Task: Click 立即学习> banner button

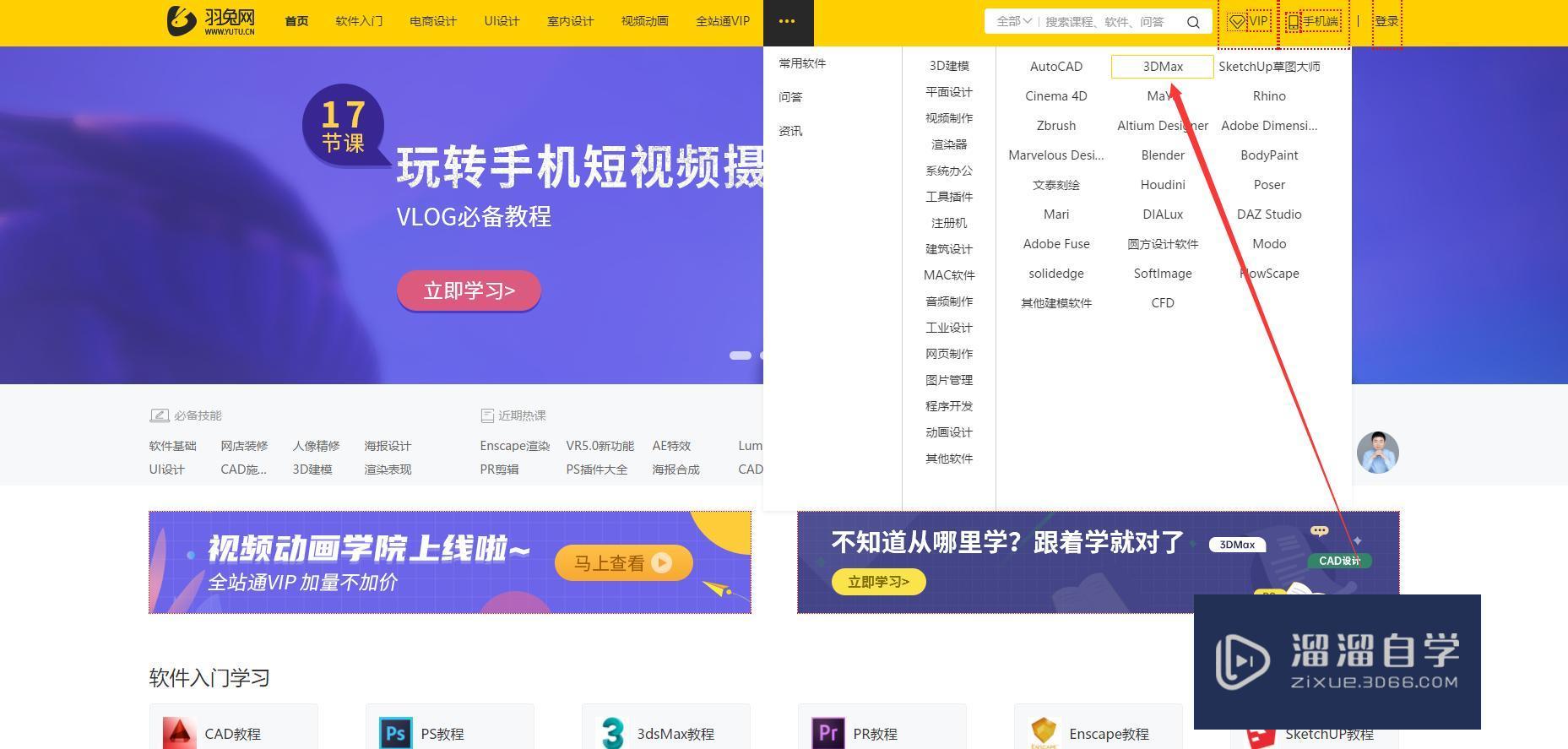Action: [469, 290]
